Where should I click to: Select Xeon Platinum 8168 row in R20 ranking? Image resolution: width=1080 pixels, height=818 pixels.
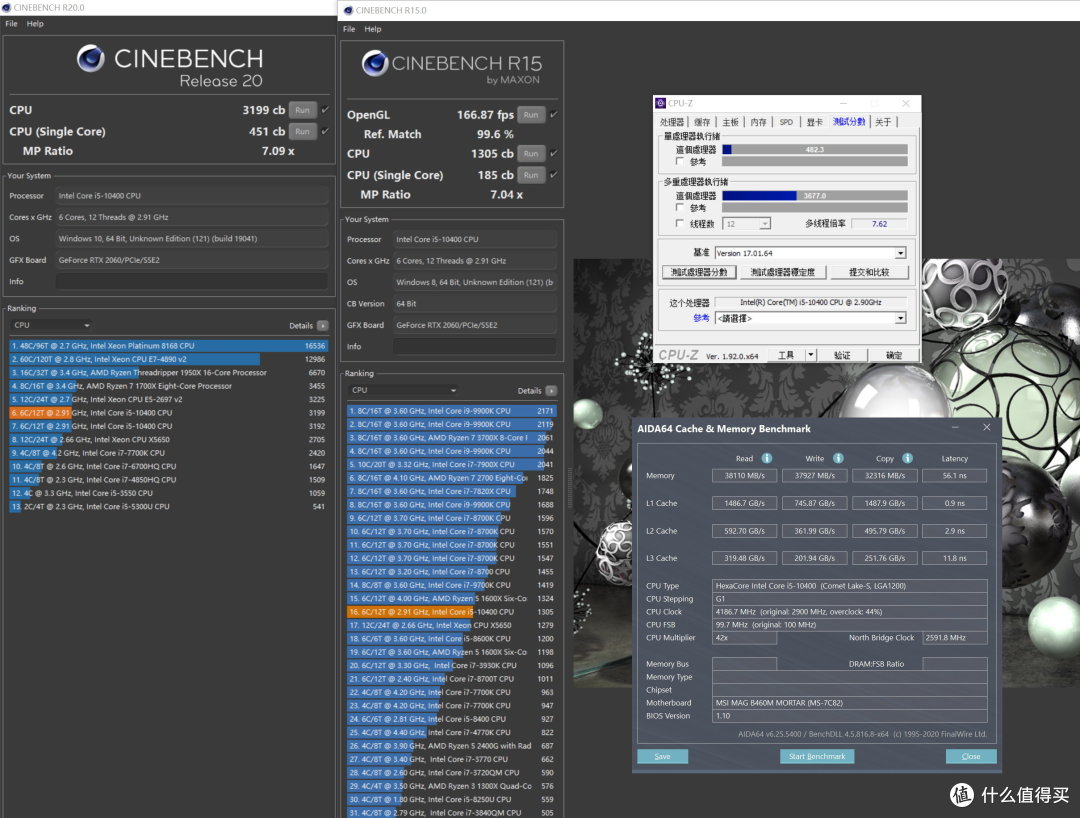(168, 346)
